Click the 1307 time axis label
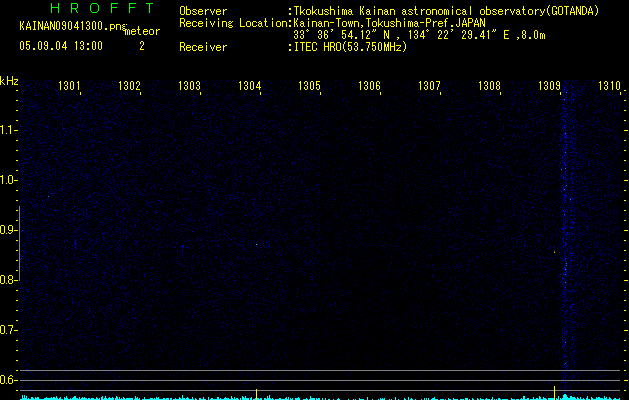 click(x=429, y=86)
